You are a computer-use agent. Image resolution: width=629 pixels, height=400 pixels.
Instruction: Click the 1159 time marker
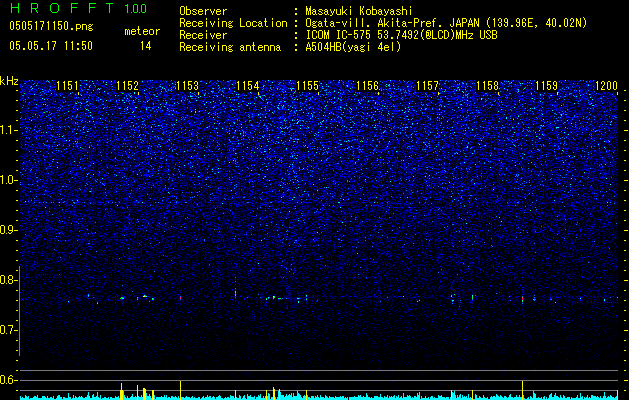click(548, 85)
